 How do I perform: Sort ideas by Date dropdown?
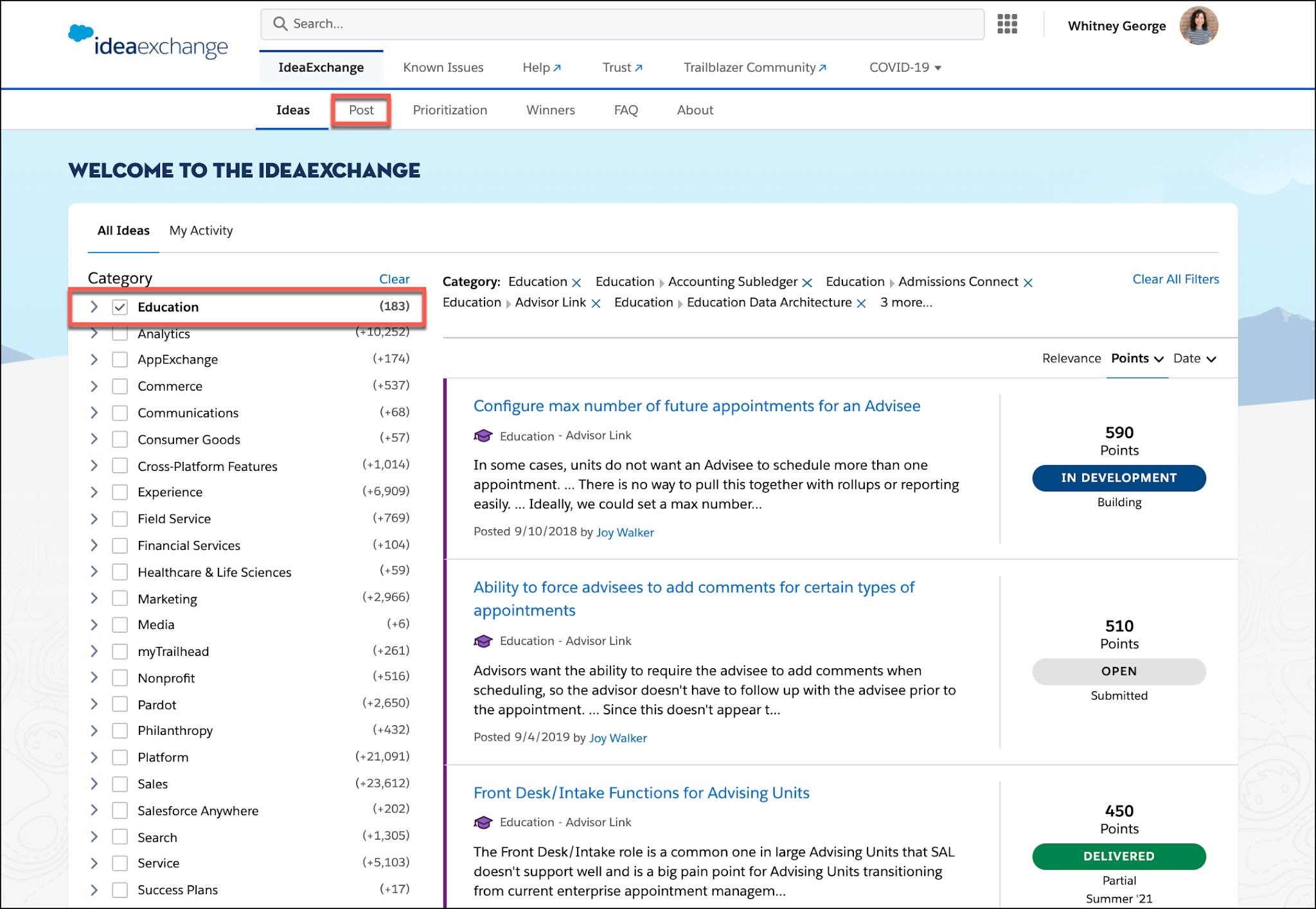coord(1195,358)
